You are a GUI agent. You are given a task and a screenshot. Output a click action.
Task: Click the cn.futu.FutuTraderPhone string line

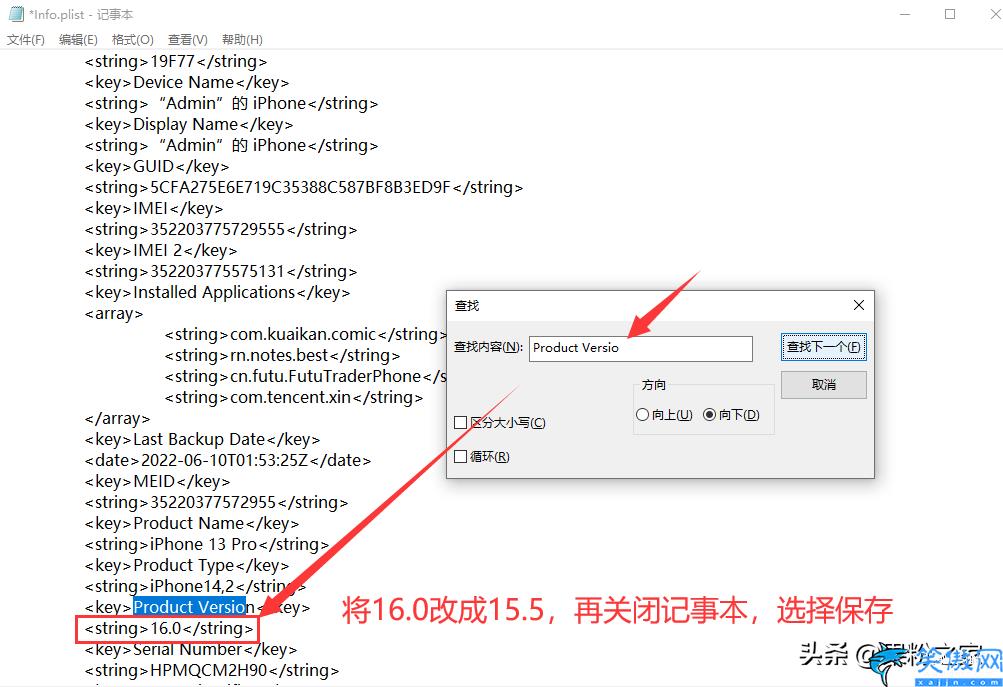(305, 376)
